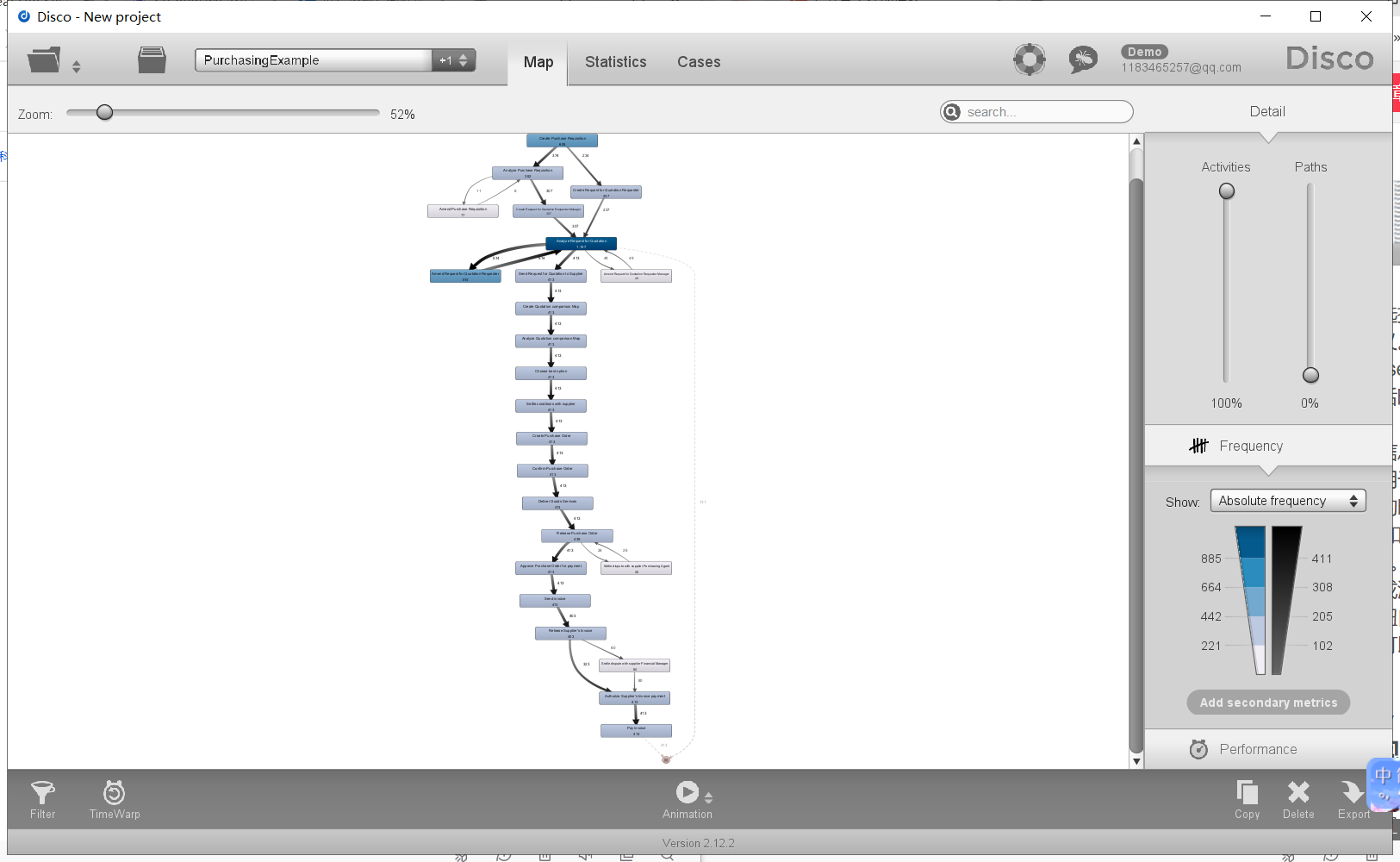Image resolution: width=1400 pixels, height=862 pixels.
Task: Click the Demo account badge
Action: [1144, 52]
